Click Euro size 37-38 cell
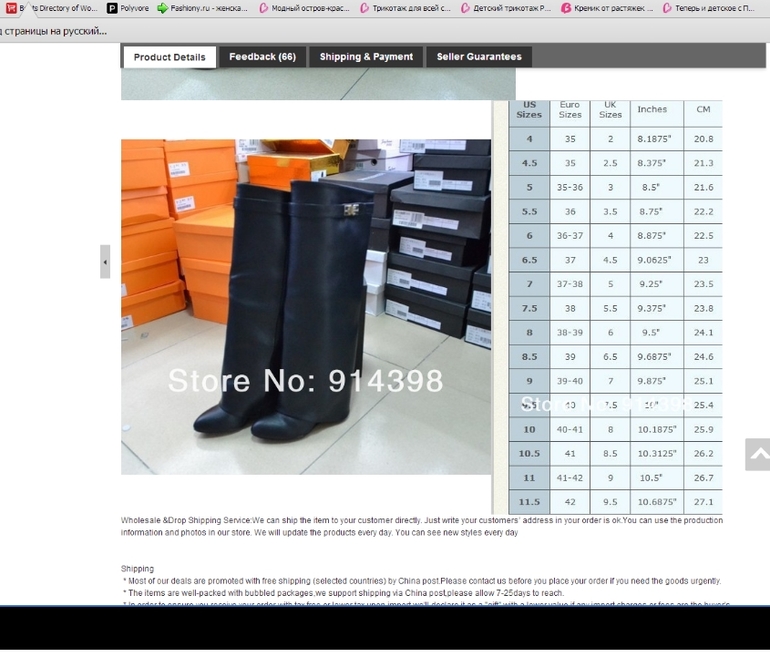Viewport: 770px width, 657px height. point(570,284)
